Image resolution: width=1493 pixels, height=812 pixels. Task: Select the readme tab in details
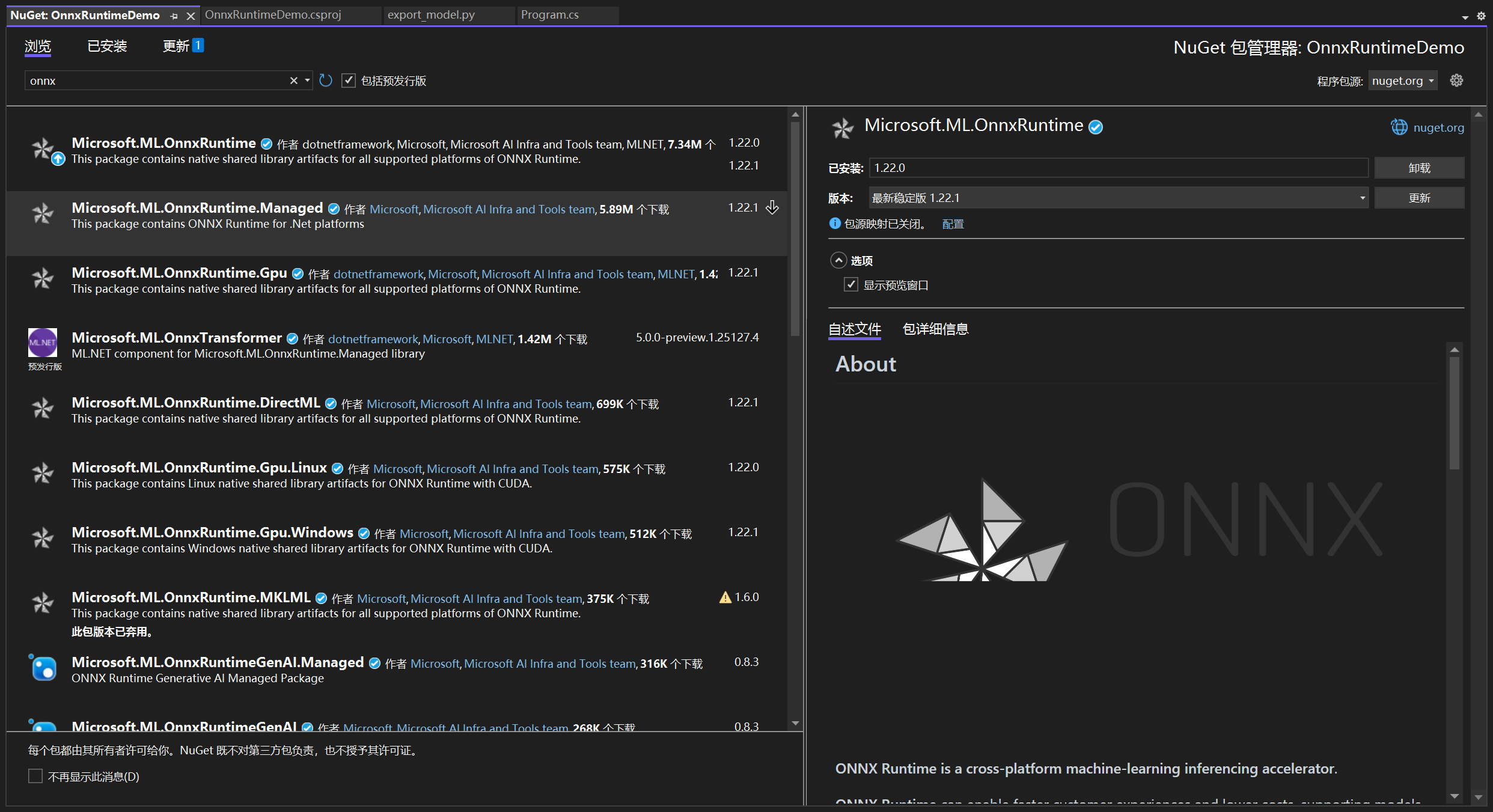854,329
